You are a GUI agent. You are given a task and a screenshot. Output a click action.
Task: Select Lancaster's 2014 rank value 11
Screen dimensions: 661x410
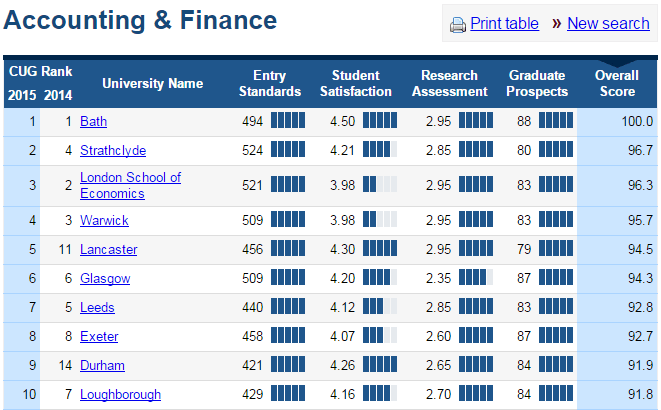click(x=65, y=249)
